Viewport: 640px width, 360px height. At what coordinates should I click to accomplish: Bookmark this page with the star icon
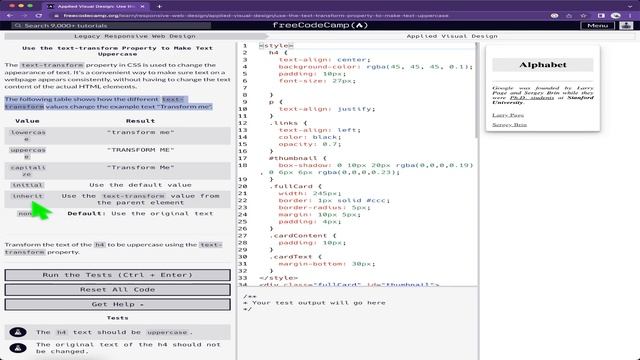(583, 16)
